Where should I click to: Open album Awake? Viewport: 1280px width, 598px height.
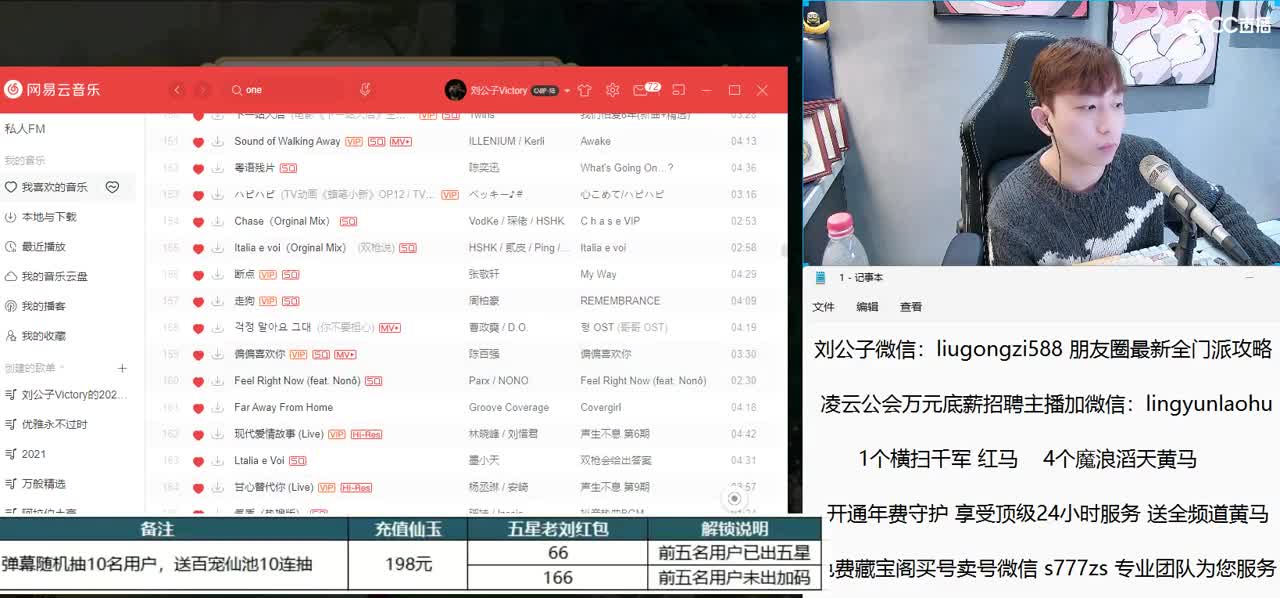tap(595, 142)
